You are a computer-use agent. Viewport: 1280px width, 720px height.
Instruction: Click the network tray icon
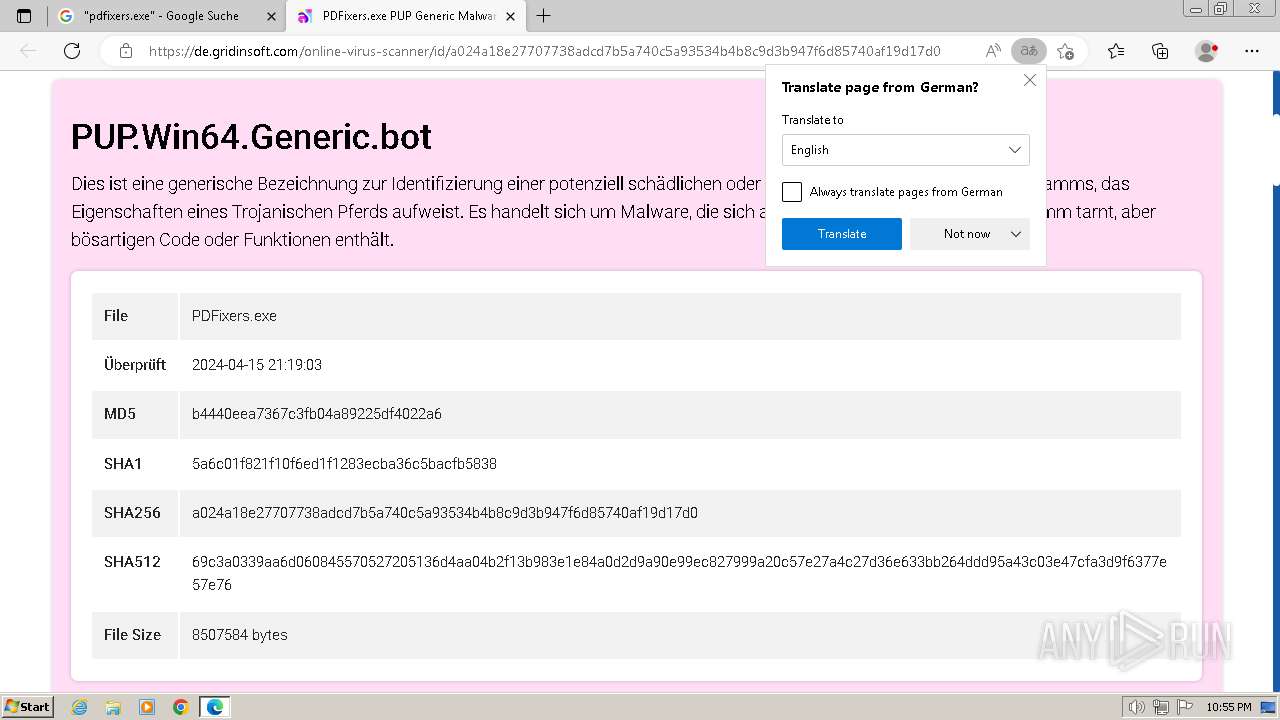click(x=1160, y=707)
